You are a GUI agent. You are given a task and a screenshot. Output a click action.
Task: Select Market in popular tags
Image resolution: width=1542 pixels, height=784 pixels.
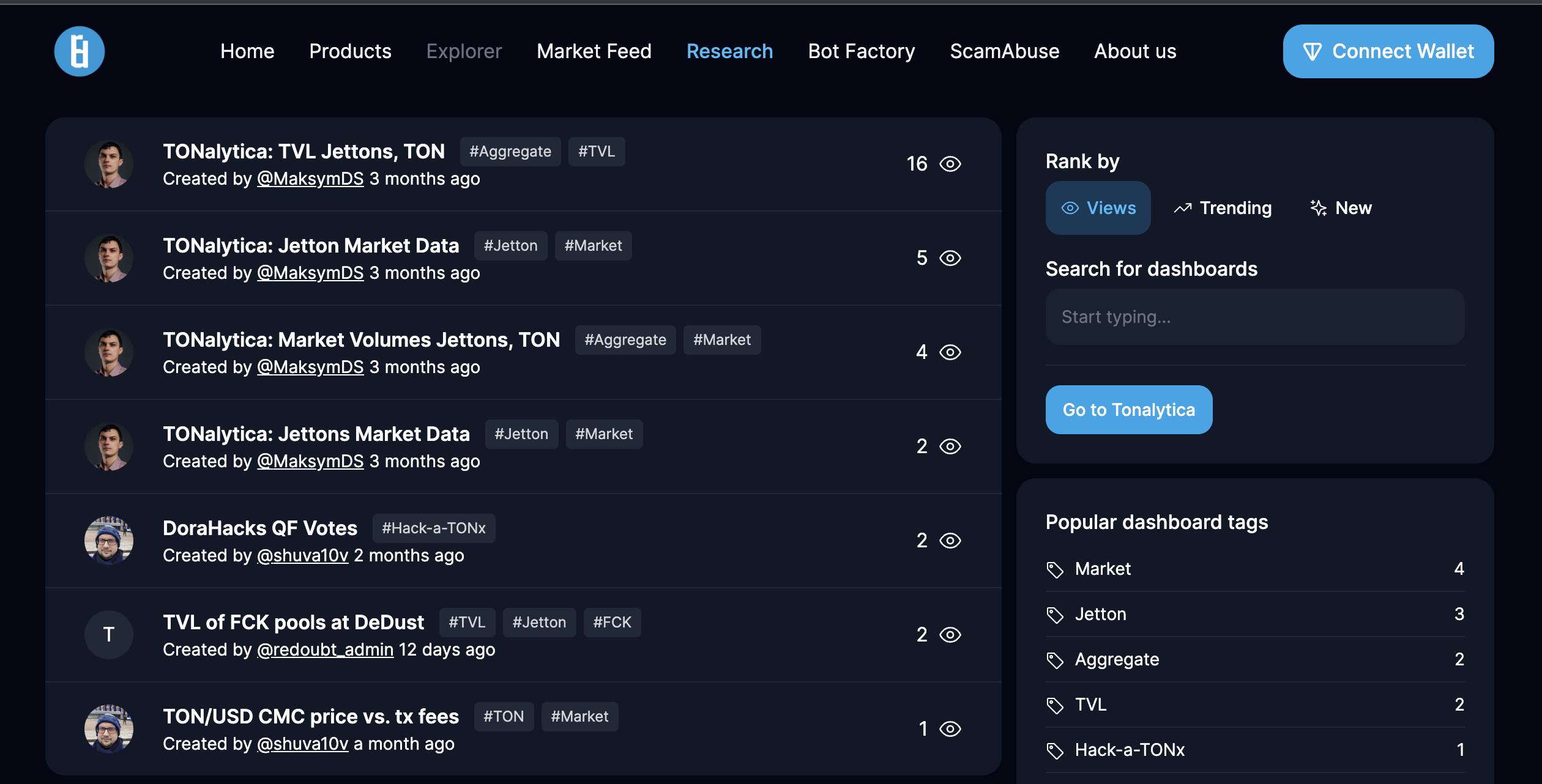click(1255, 569)
